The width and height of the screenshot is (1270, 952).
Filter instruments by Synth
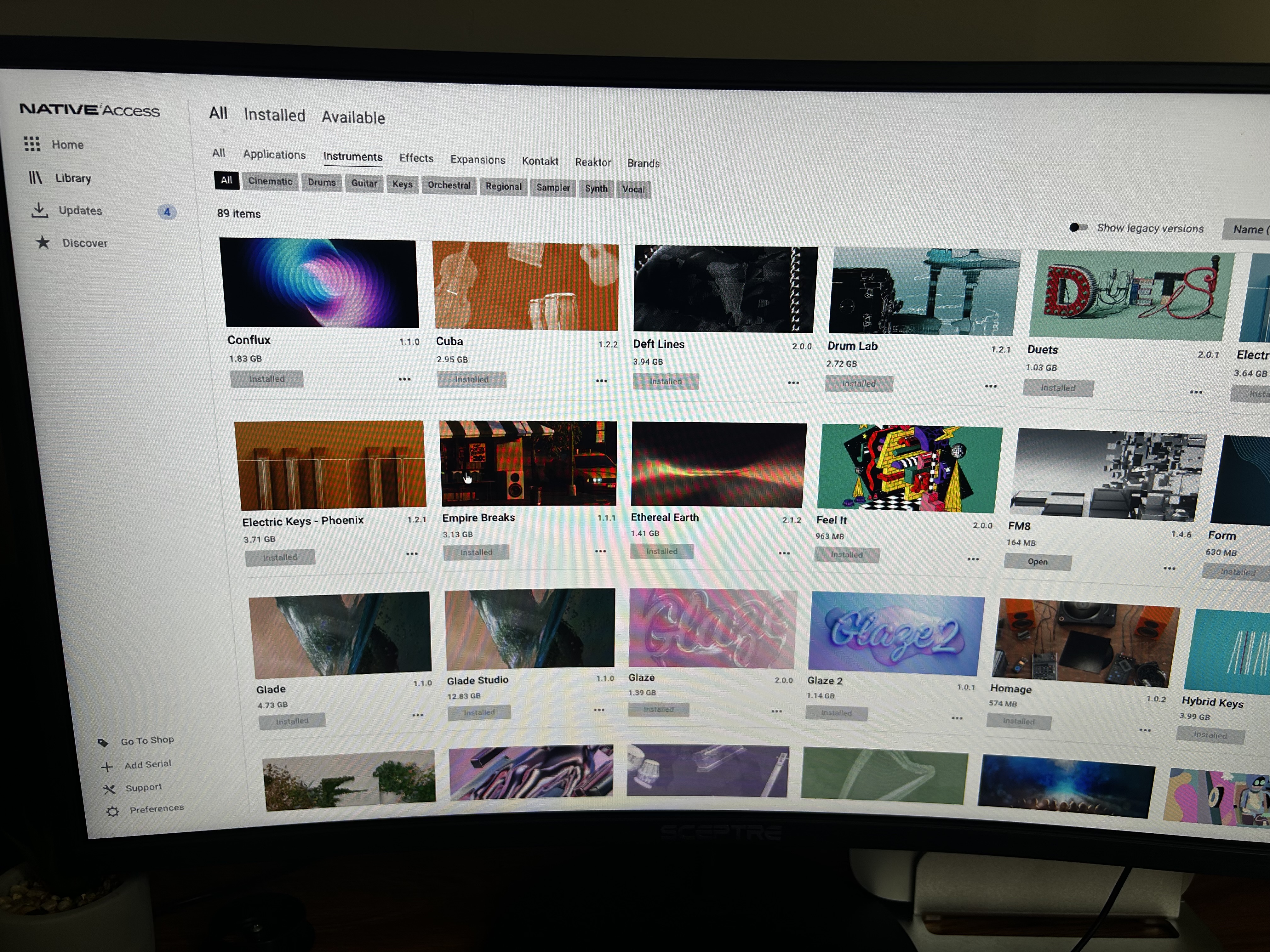pos(596,188)
